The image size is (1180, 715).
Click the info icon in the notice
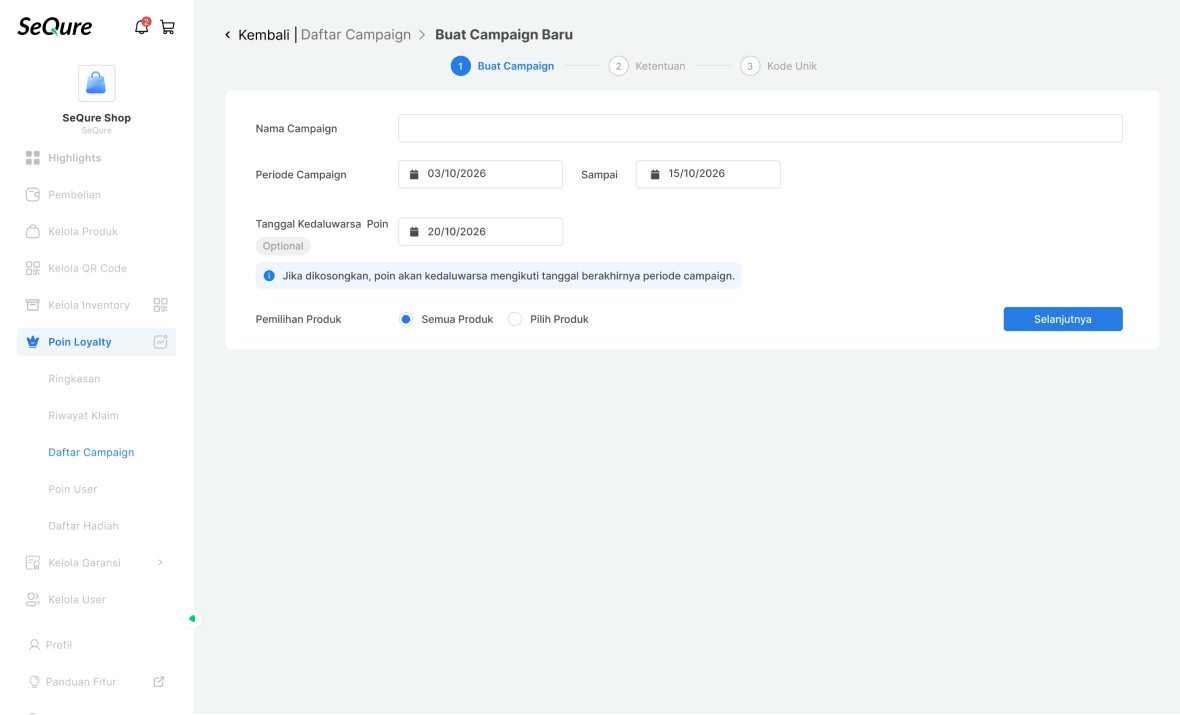tap(269, 275)
